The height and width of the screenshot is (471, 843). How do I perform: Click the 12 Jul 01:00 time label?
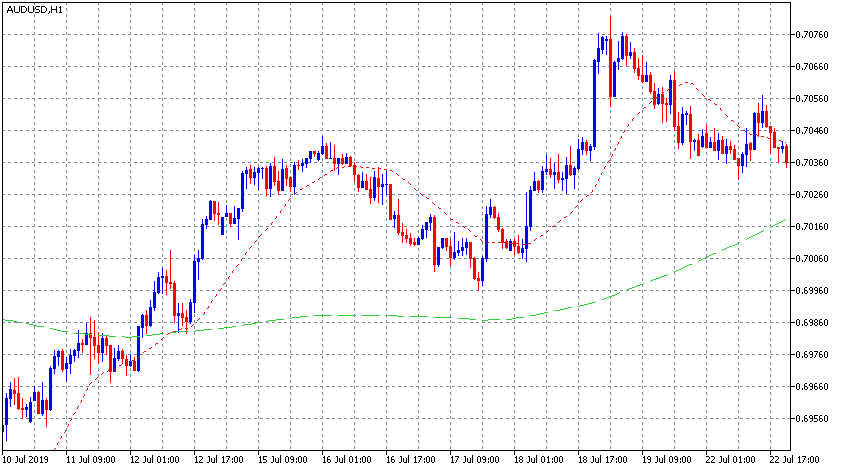coord(154,460)
